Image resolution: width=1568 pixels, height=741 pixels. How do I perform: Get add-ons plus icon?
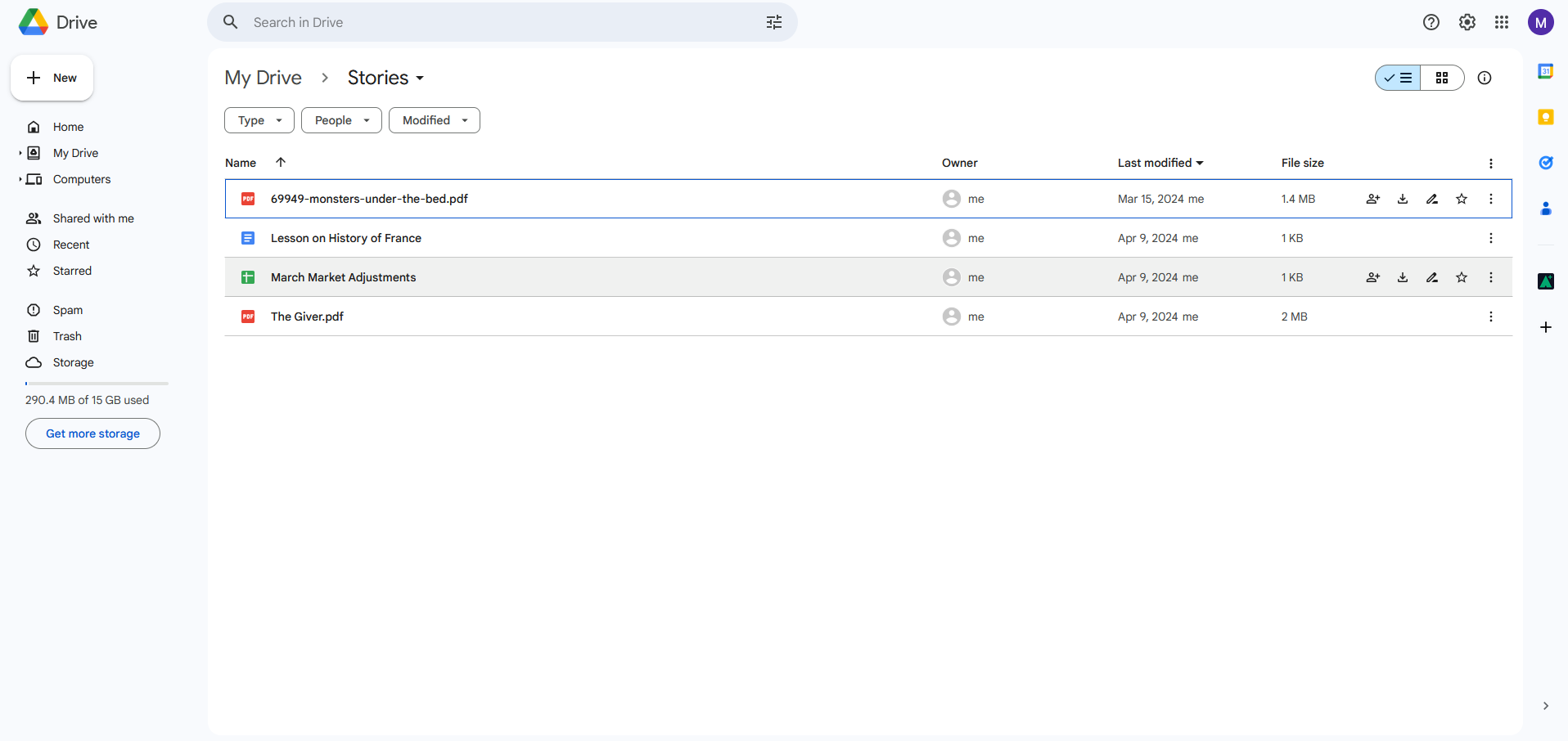1546,327
